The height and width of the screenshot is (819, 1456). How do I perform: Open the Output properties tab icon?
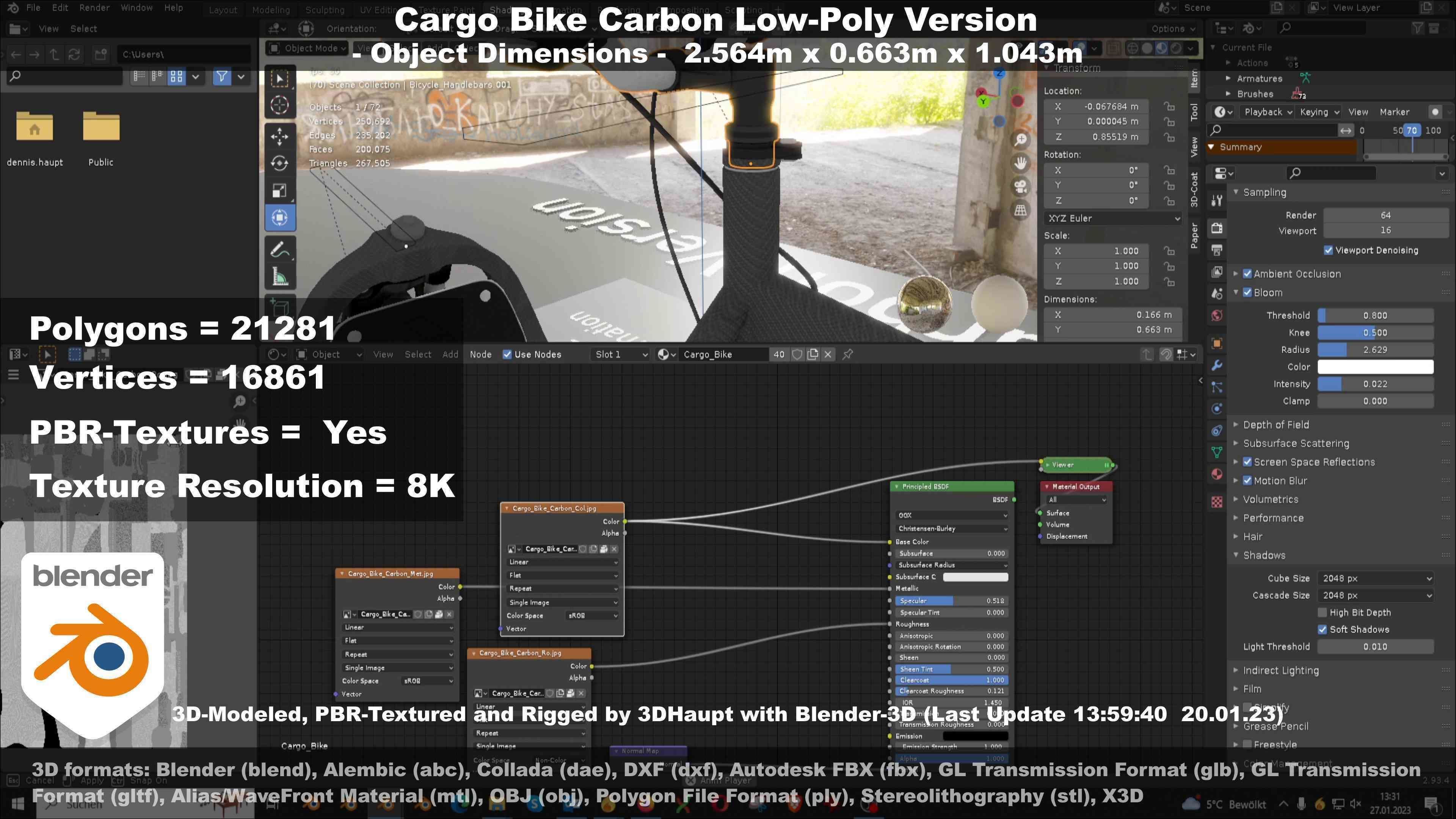pos(1217,250)
